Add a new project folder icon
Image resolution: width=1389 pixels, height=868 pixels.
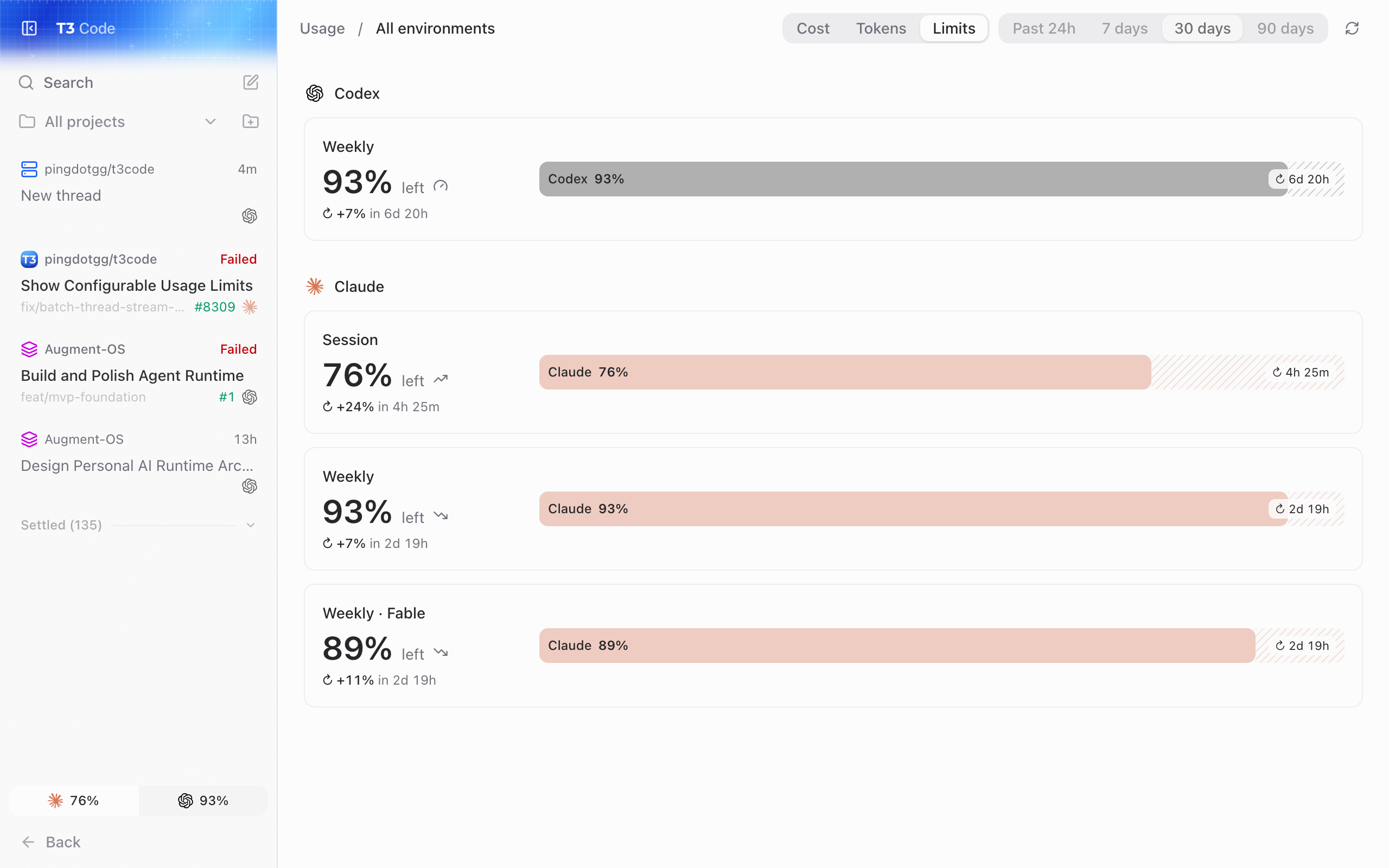tap(250, 122)
